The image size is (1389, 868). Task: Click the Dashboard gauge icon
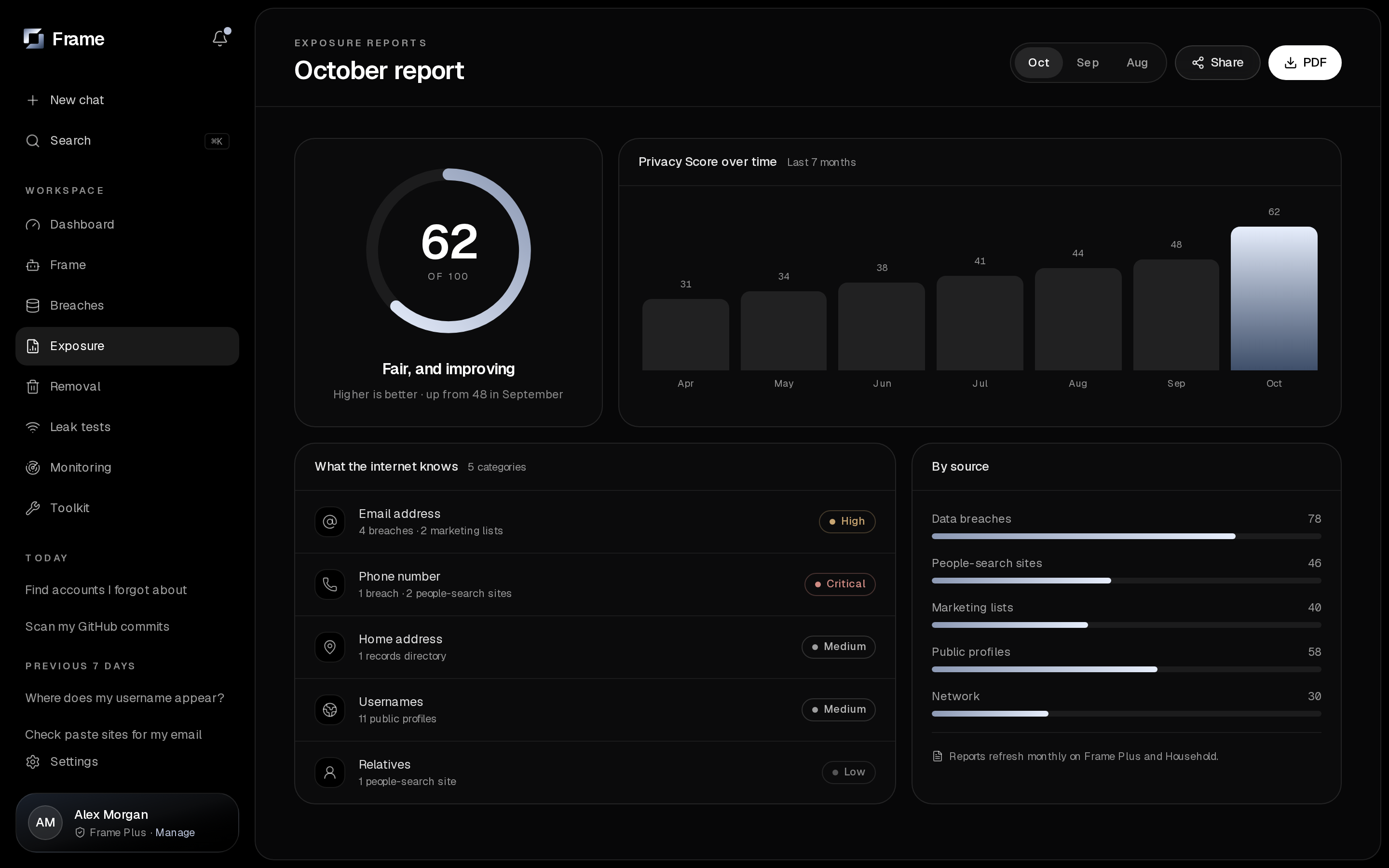point(33,224)
